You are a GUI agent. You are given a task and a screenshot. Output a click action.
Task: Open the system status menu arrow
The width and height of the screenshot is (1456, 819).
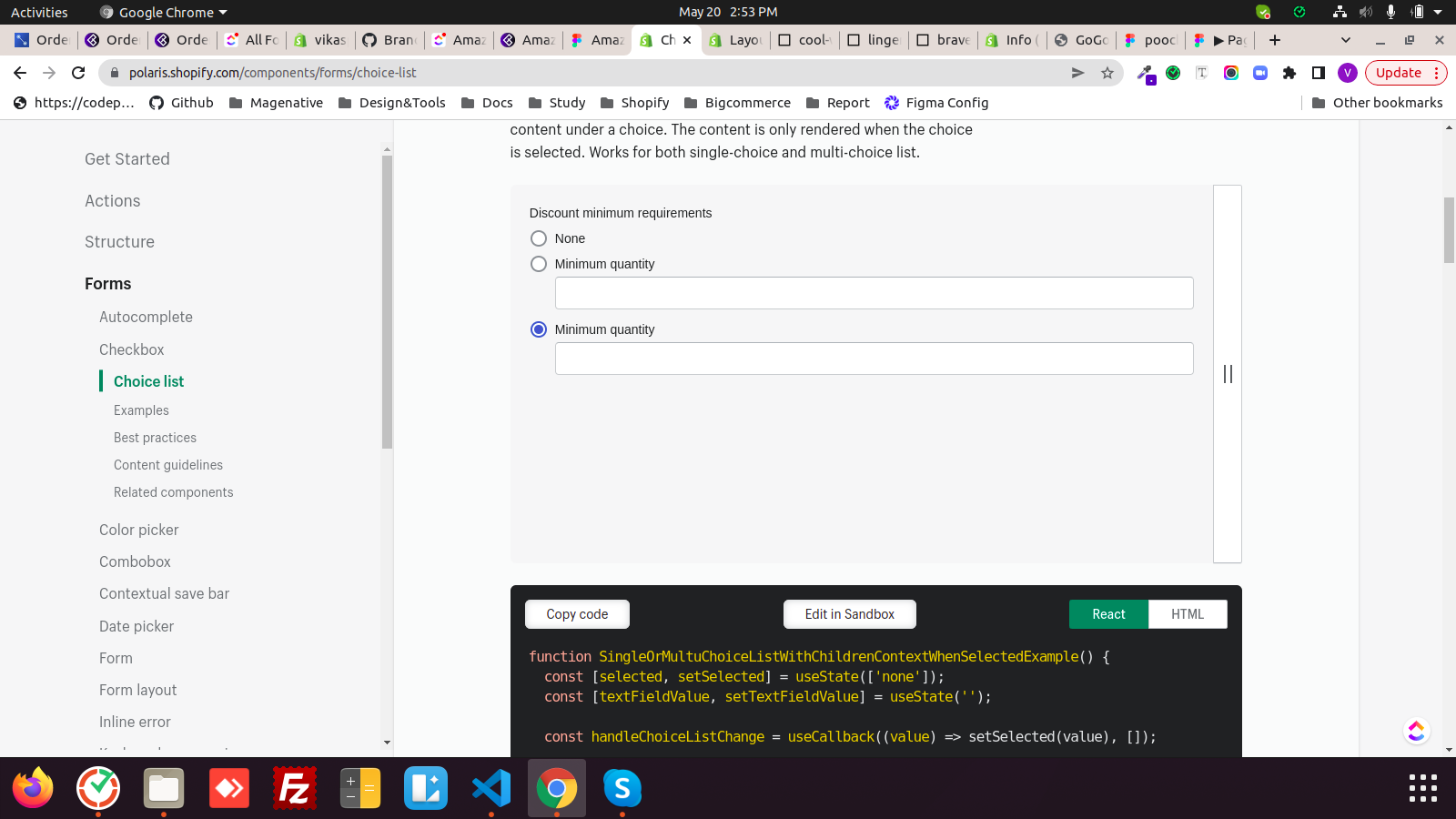point(1438,12)
